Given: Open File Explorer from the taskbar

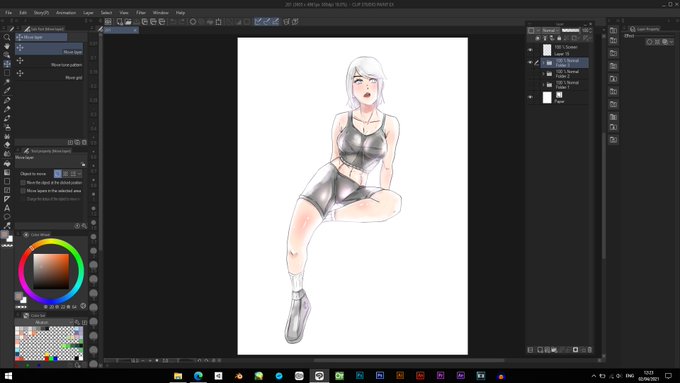Looking at the screenshot, I should pyautogui.click(x=178, y=376).
